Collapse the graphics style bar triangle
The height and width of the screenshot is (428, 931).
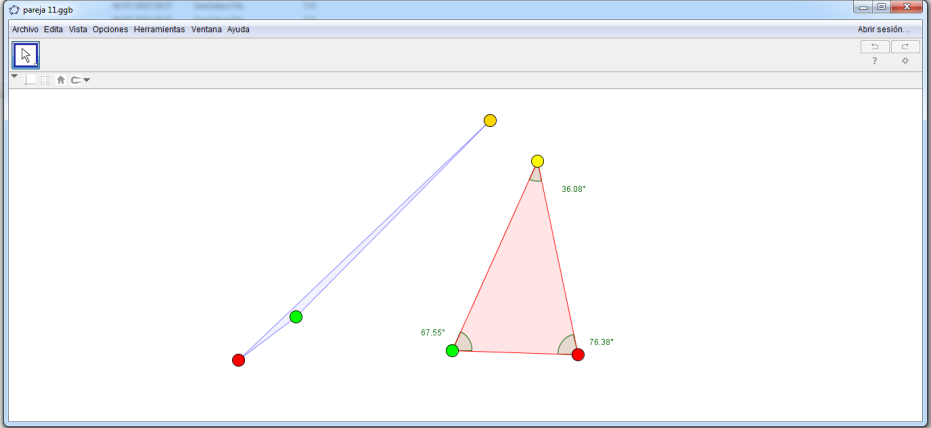point(14,76)
